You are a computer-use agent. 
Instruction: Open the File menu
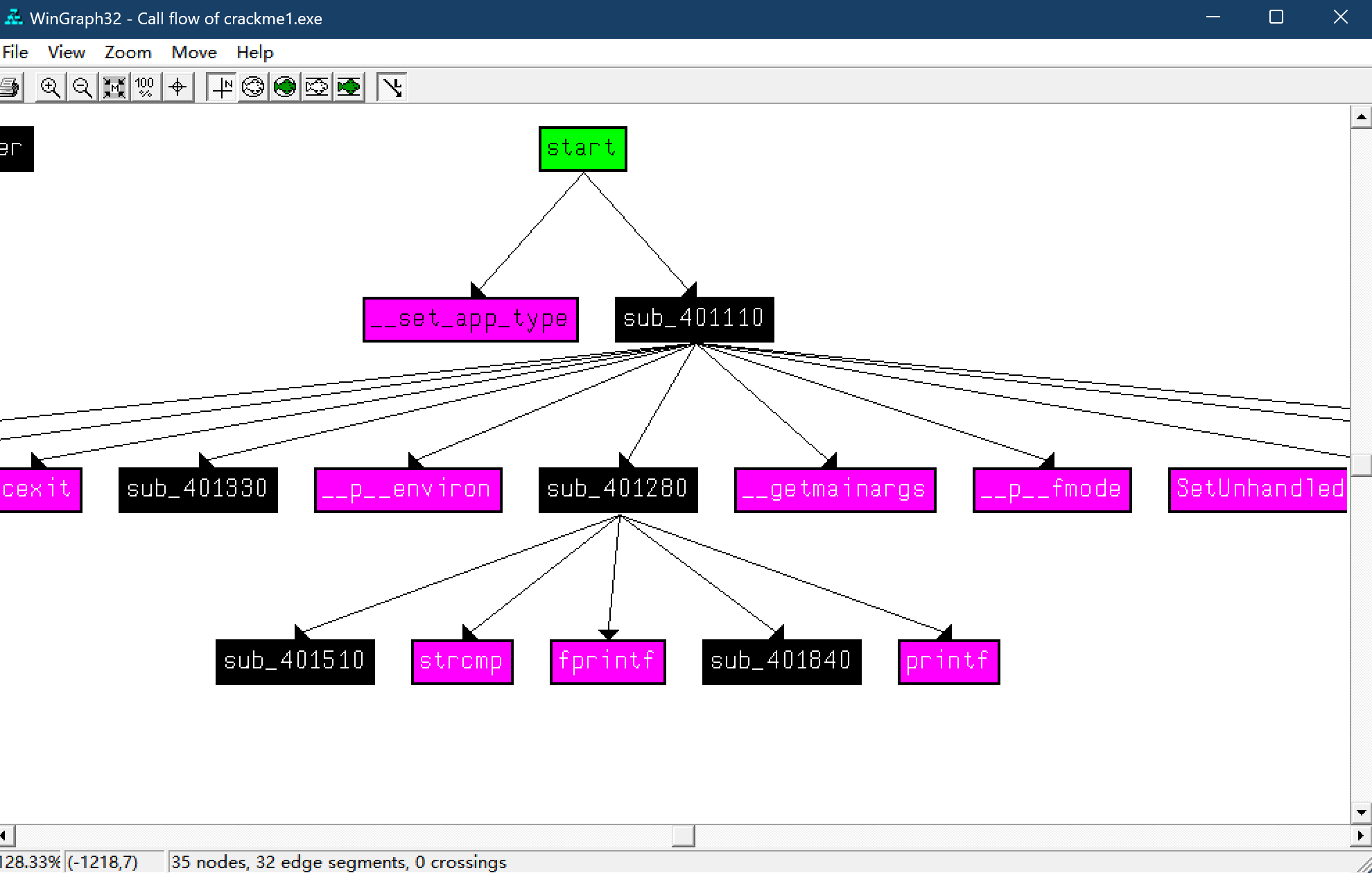15,53
